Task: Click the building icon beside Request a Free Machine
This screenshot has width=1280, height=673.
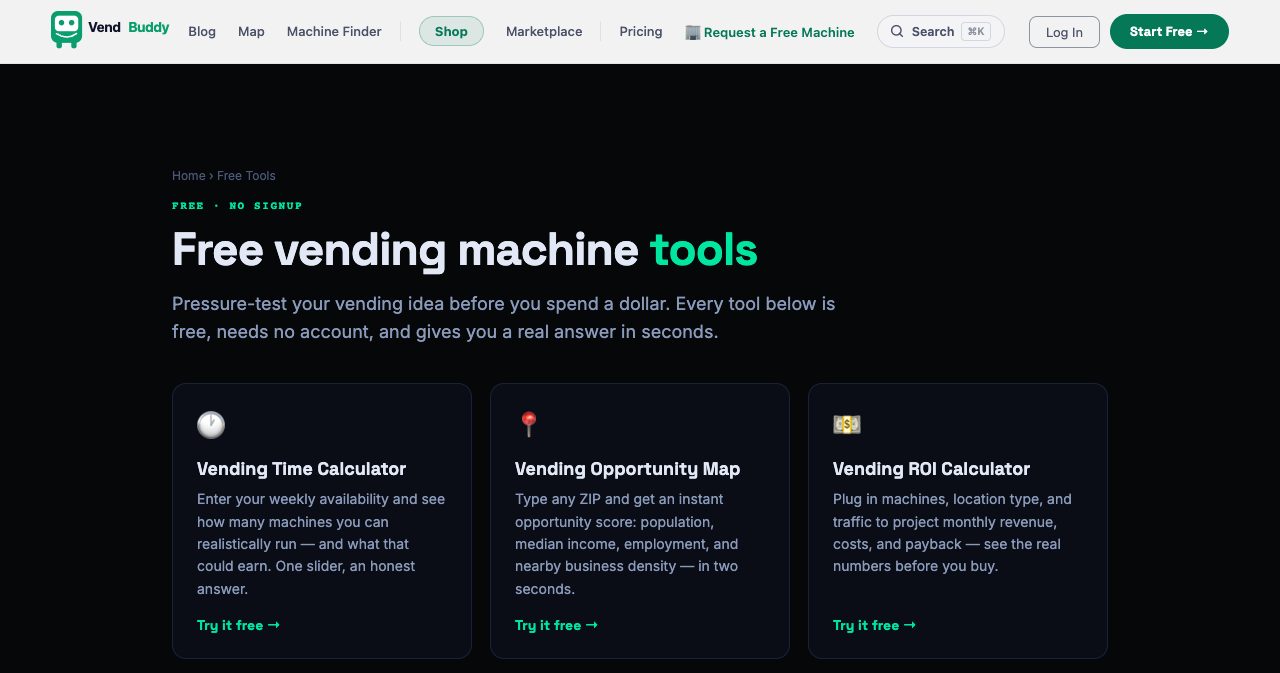Action: point(693,32)
